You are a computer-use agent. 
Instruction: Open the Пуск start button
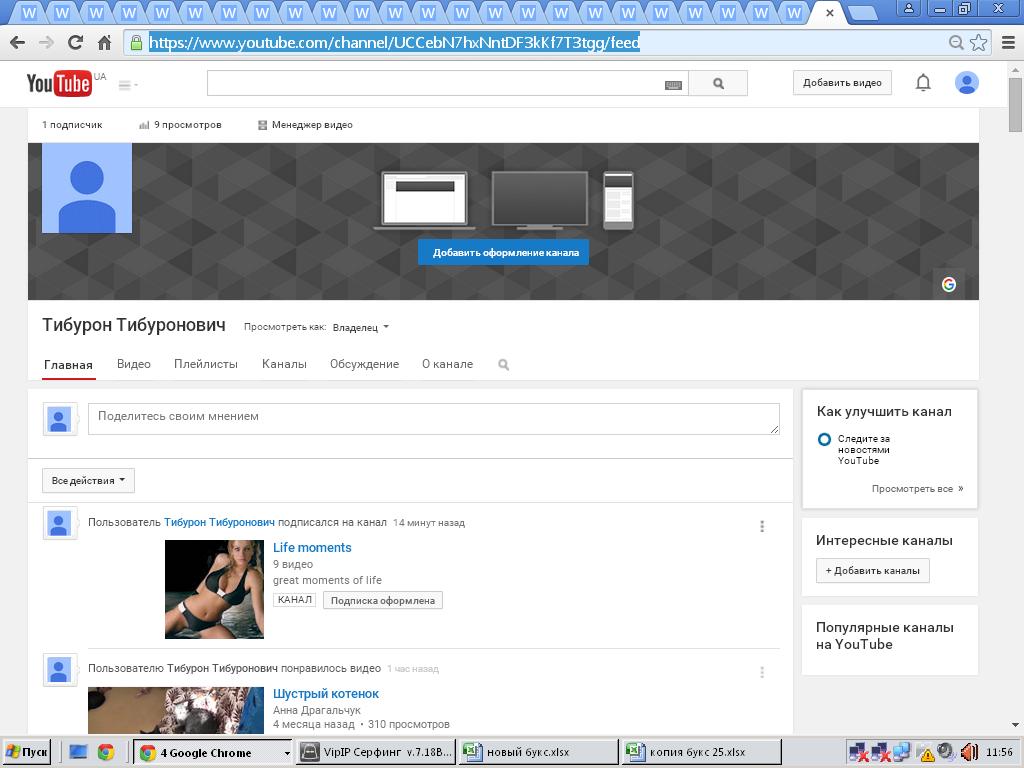[27, 752]
